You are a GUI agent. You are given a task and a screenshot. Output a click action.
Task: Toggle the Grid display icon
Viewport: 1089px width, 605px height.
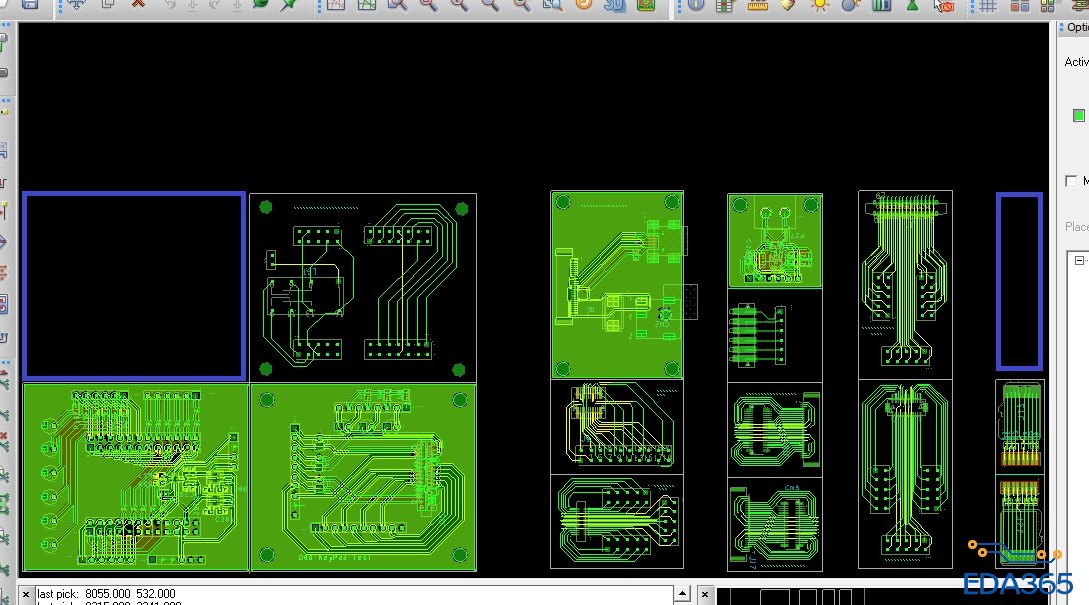(x=988, y=6)
